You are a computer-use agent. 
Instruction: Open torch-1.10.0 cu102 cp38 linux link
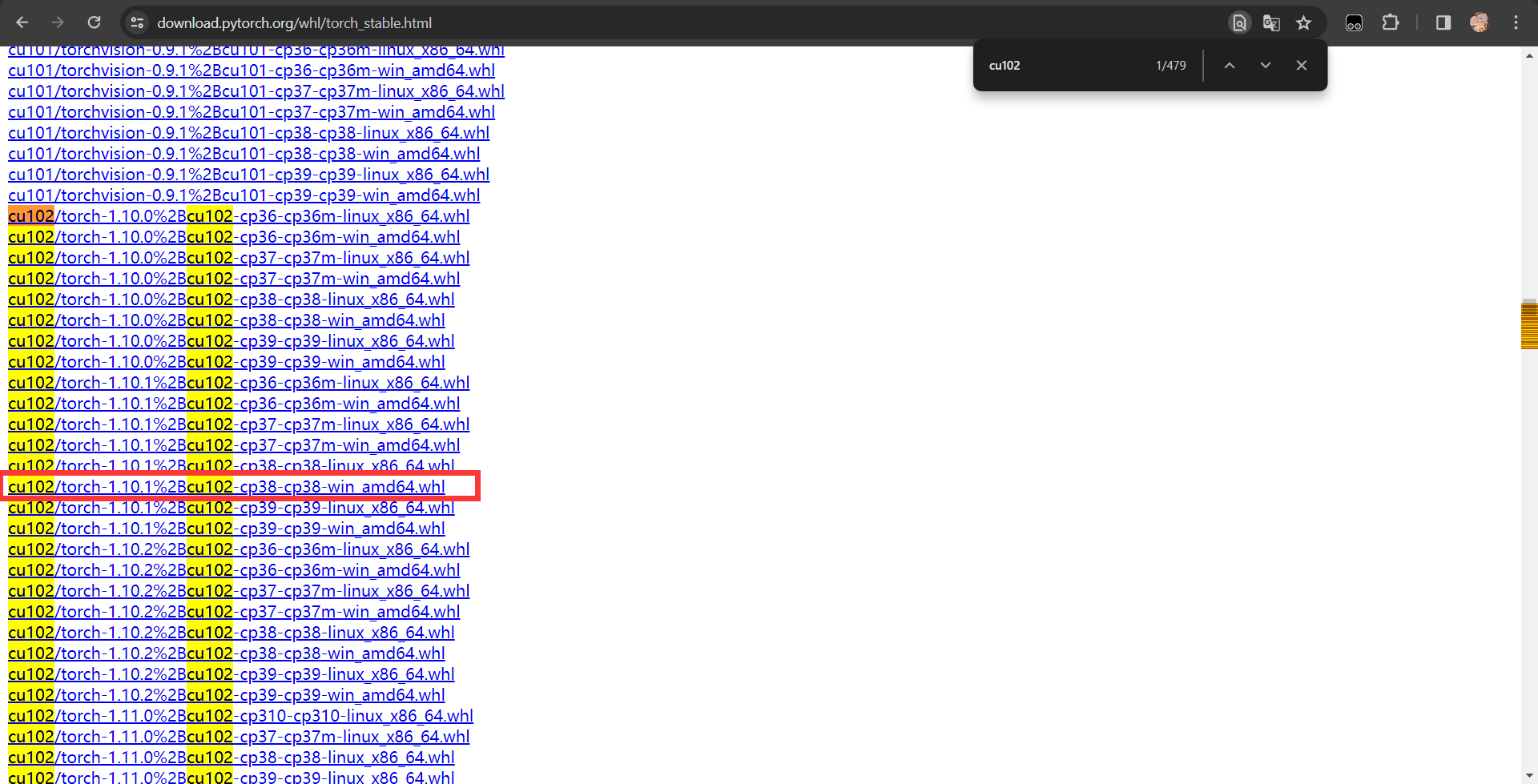pos(231,300)
